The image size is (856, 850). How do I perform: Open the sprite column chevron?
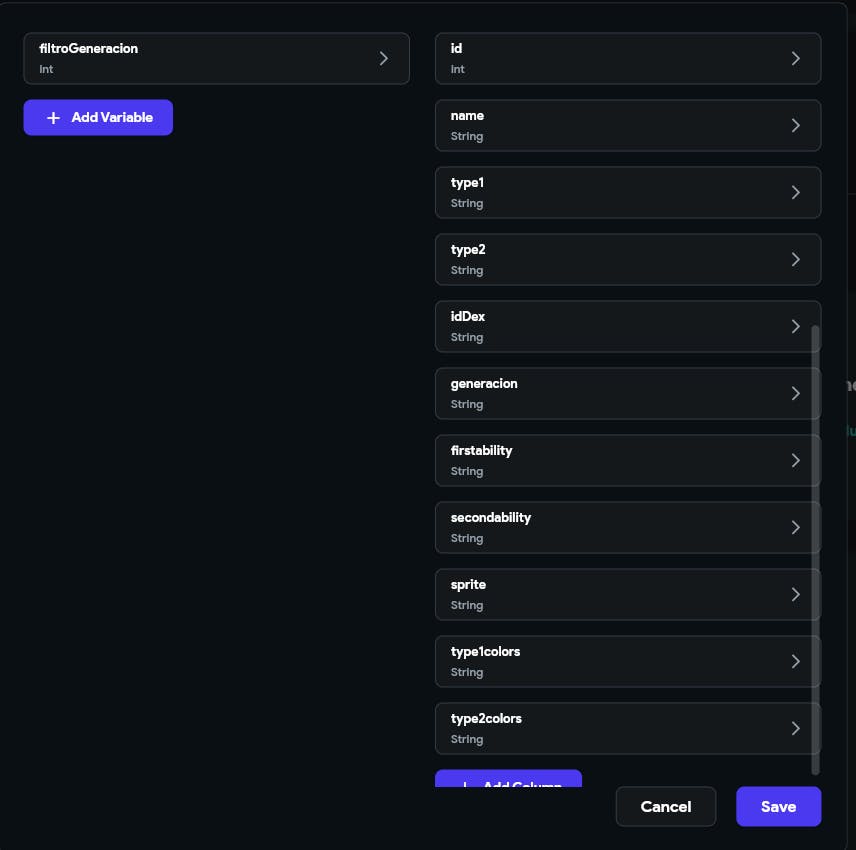(x=796, y=594)
